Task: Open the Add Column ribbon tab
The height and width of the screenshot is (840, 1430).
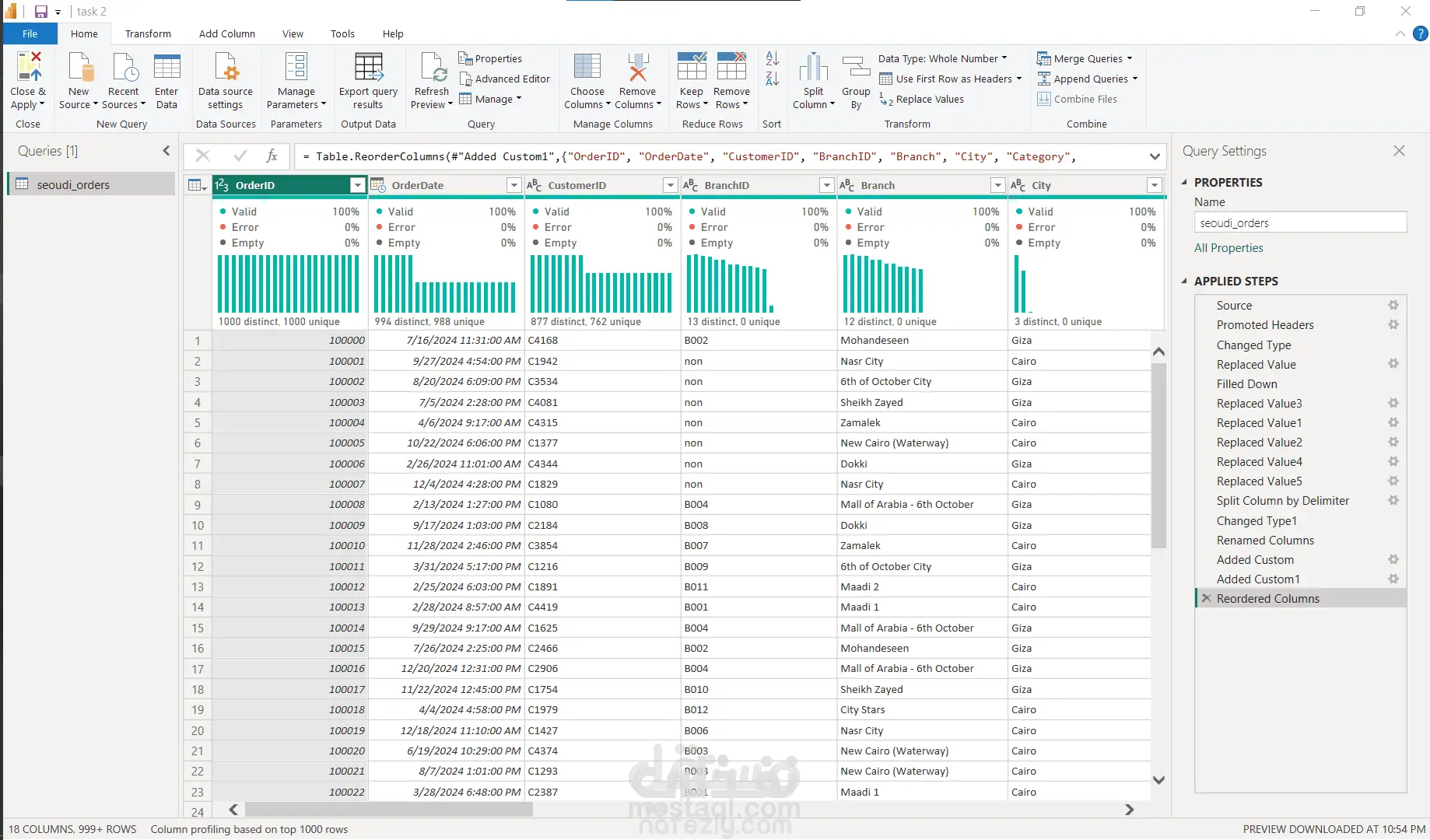Action: [x=226, y=33]
